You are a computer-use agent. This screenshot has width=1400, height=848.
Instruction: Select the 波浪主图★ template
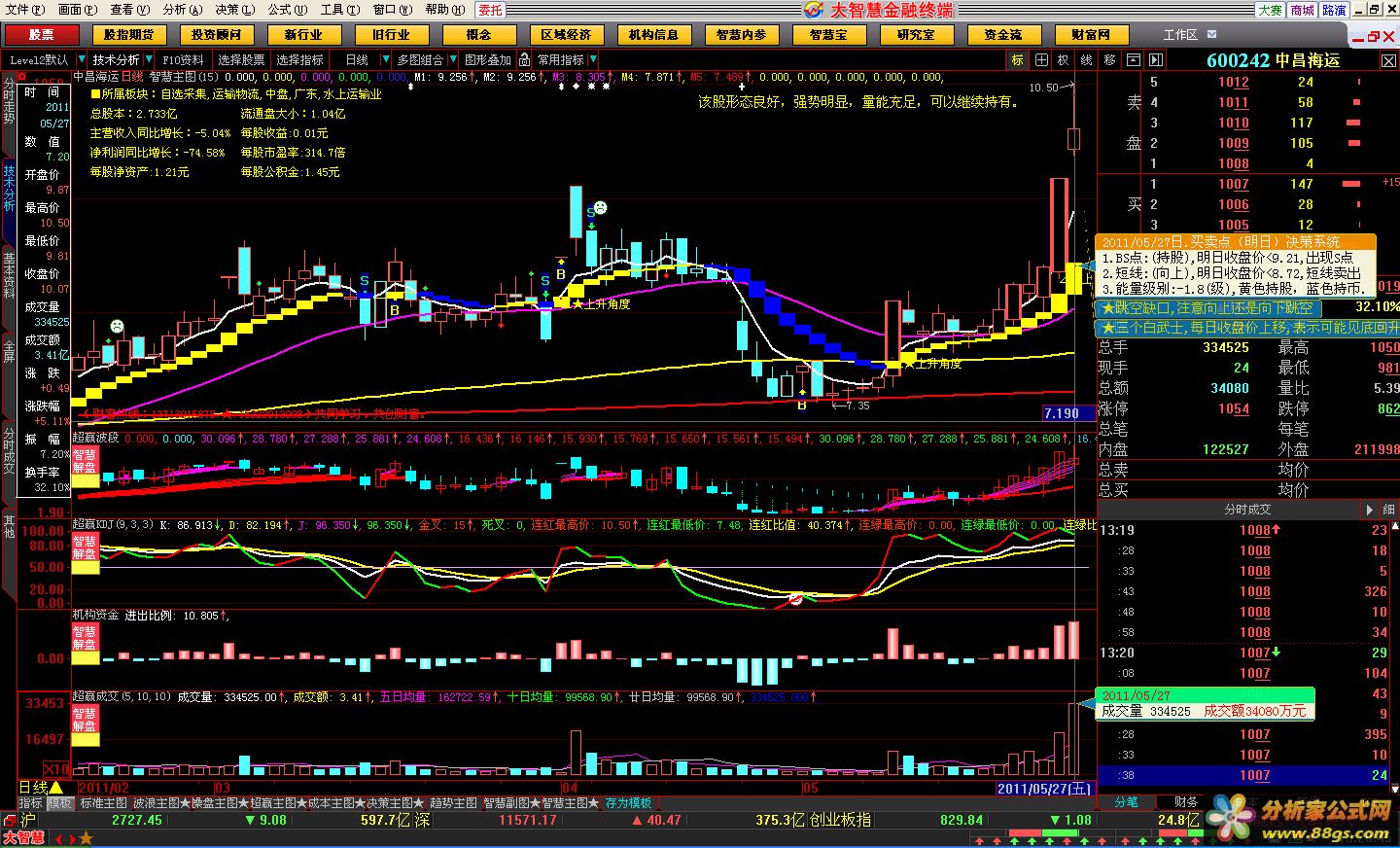pyautogui.click(x=161, y=803)
